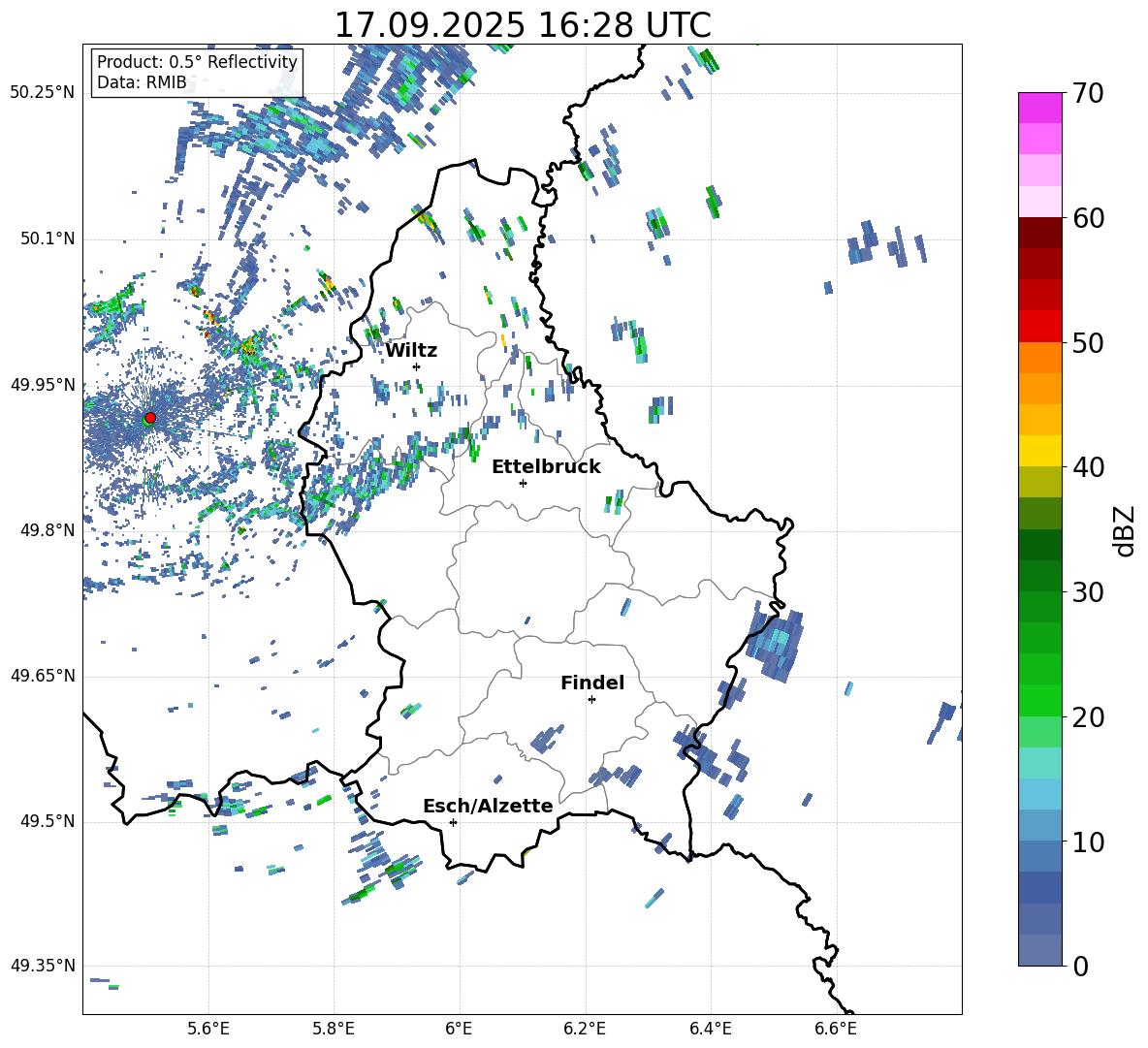
Task: Click the Ettelbruck station cross marker
Action: coord(523,483)
